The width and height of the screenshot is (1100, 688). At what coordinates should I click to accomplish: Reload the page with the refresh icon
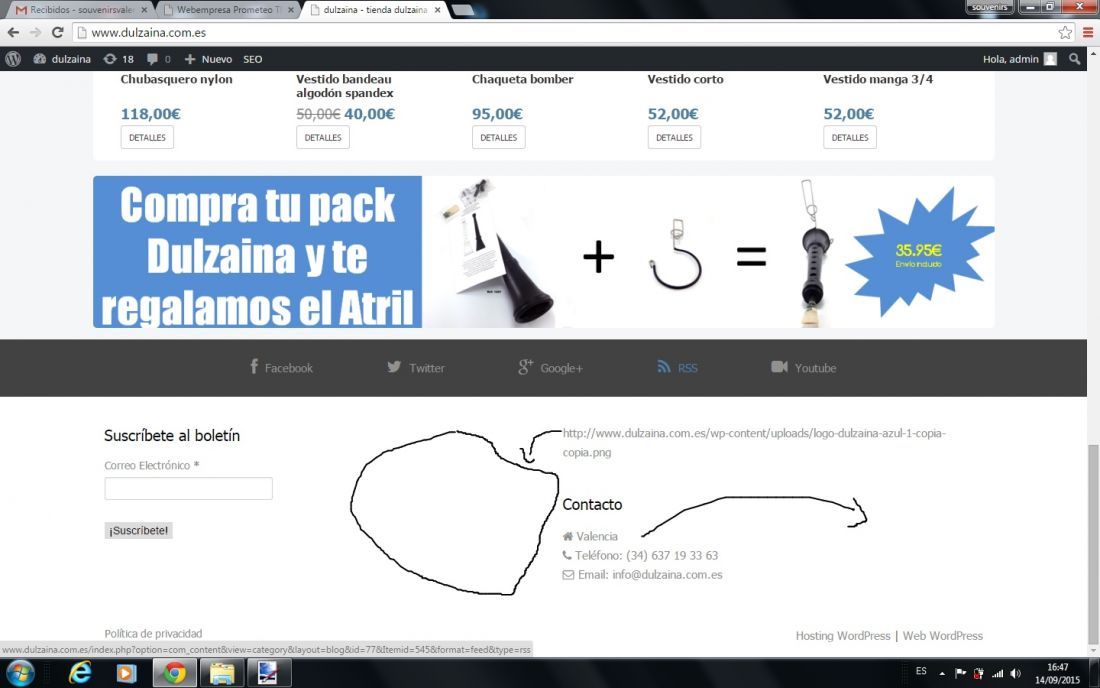(58, 32)
